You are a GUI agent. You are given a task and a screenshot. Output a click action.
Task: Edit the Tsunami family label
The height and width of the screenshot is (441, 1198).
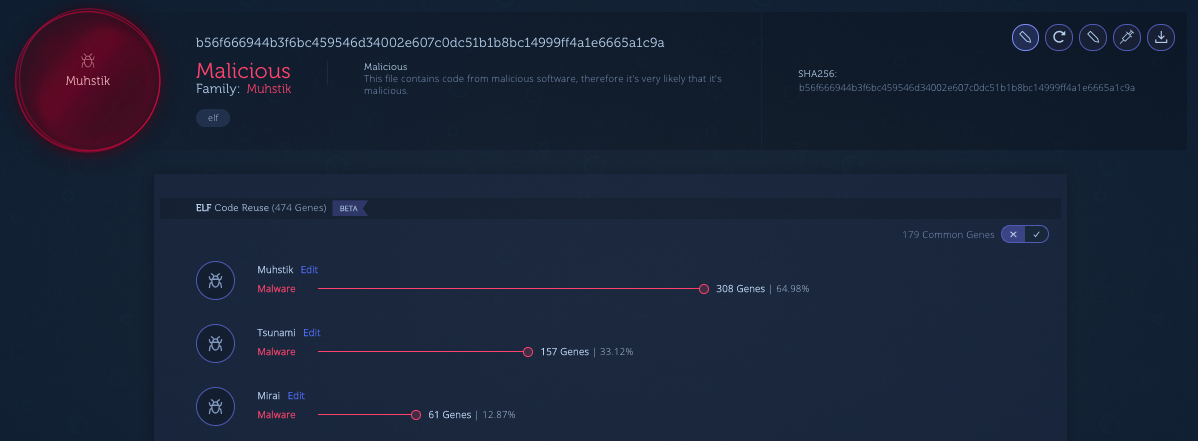click(312, 332)
